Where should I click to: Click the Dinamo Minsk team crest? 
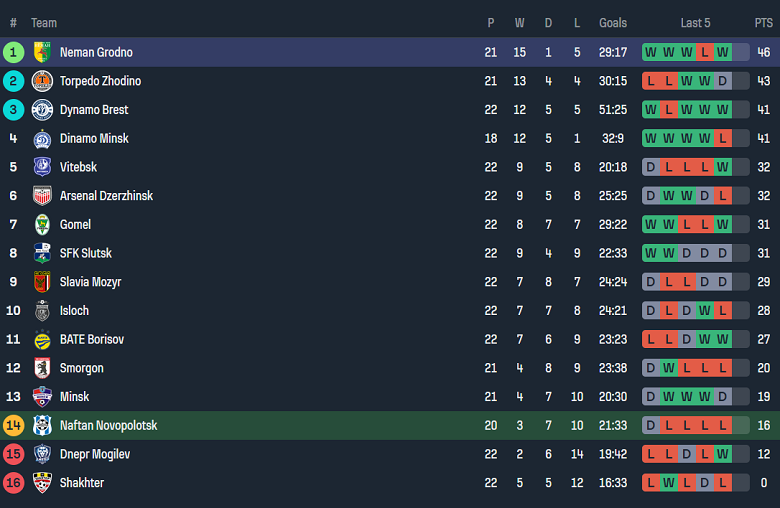42,139
